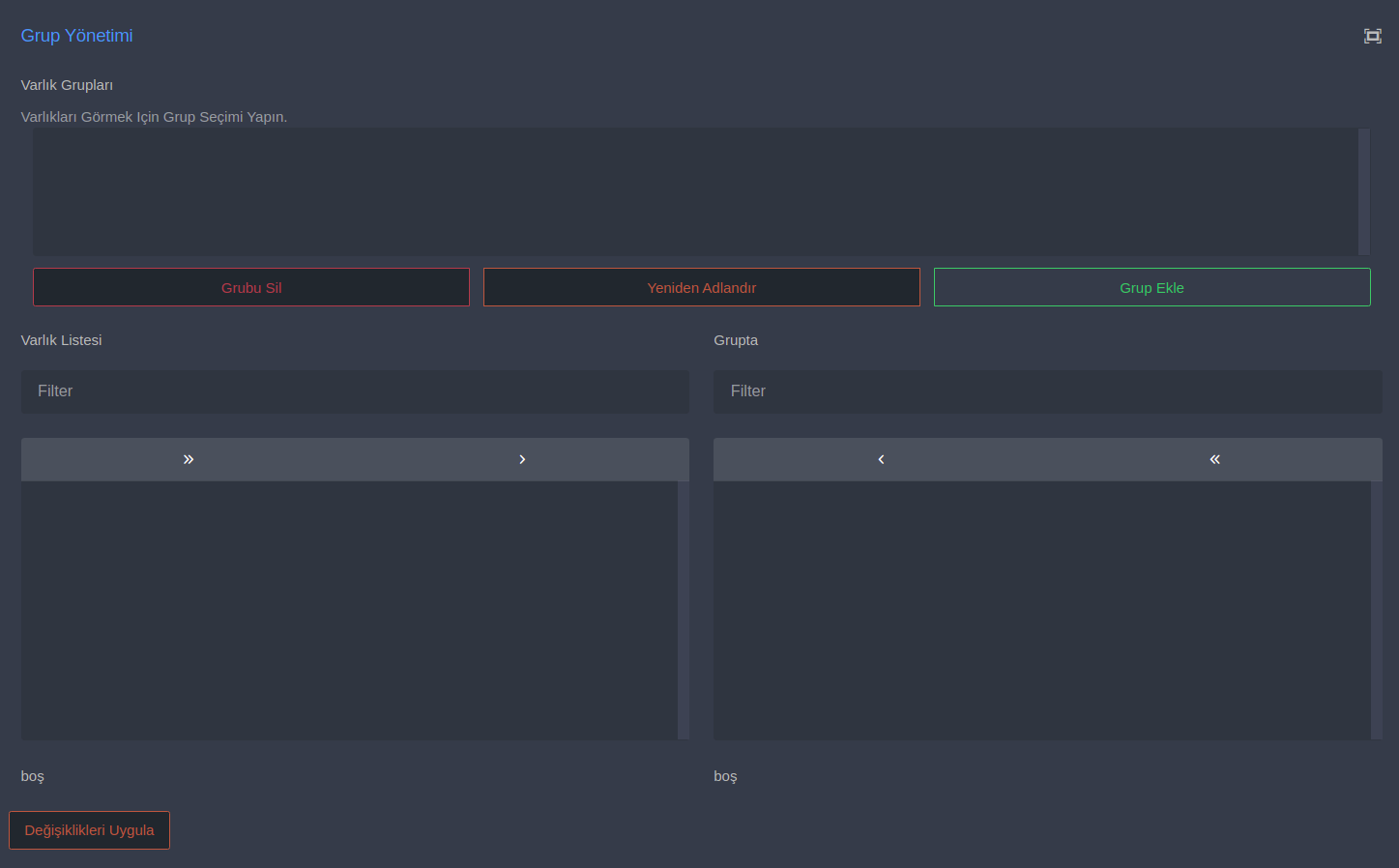Image resolution: width=1399 pixels, height=868 pixels.
Task: Click the Varlık Grupları box scrollbar
Action: point(1364,191)
